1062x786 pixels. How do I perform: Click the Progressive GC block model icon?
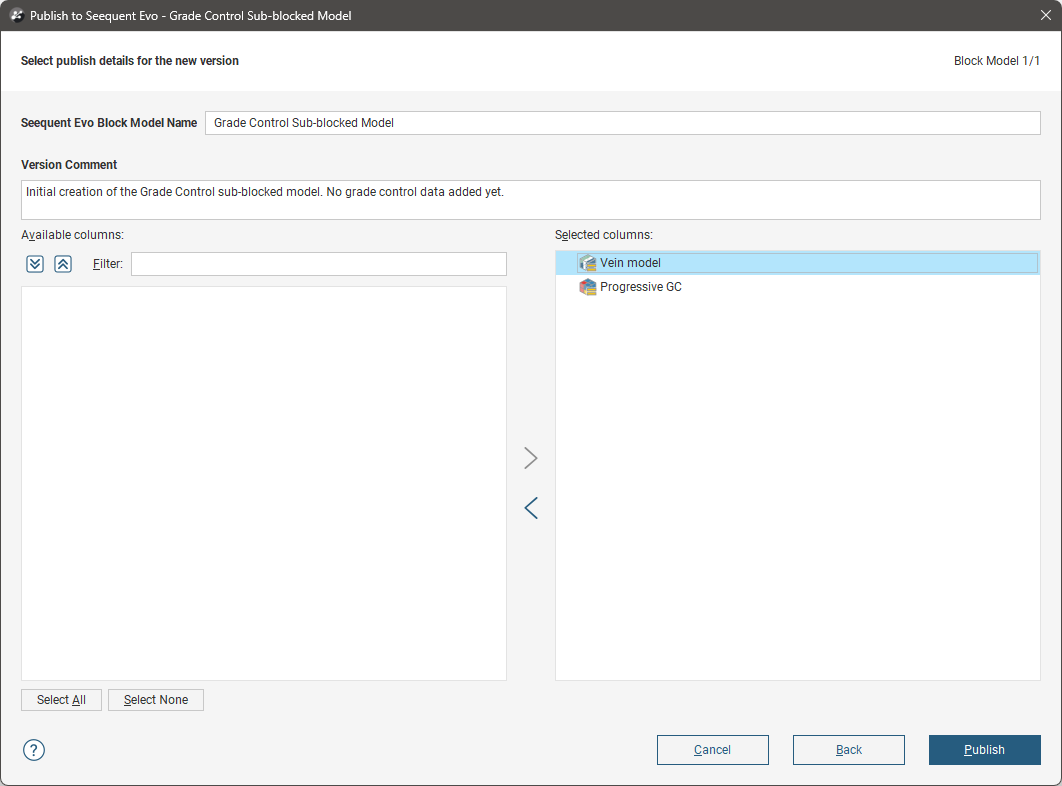tap(588, 287)
